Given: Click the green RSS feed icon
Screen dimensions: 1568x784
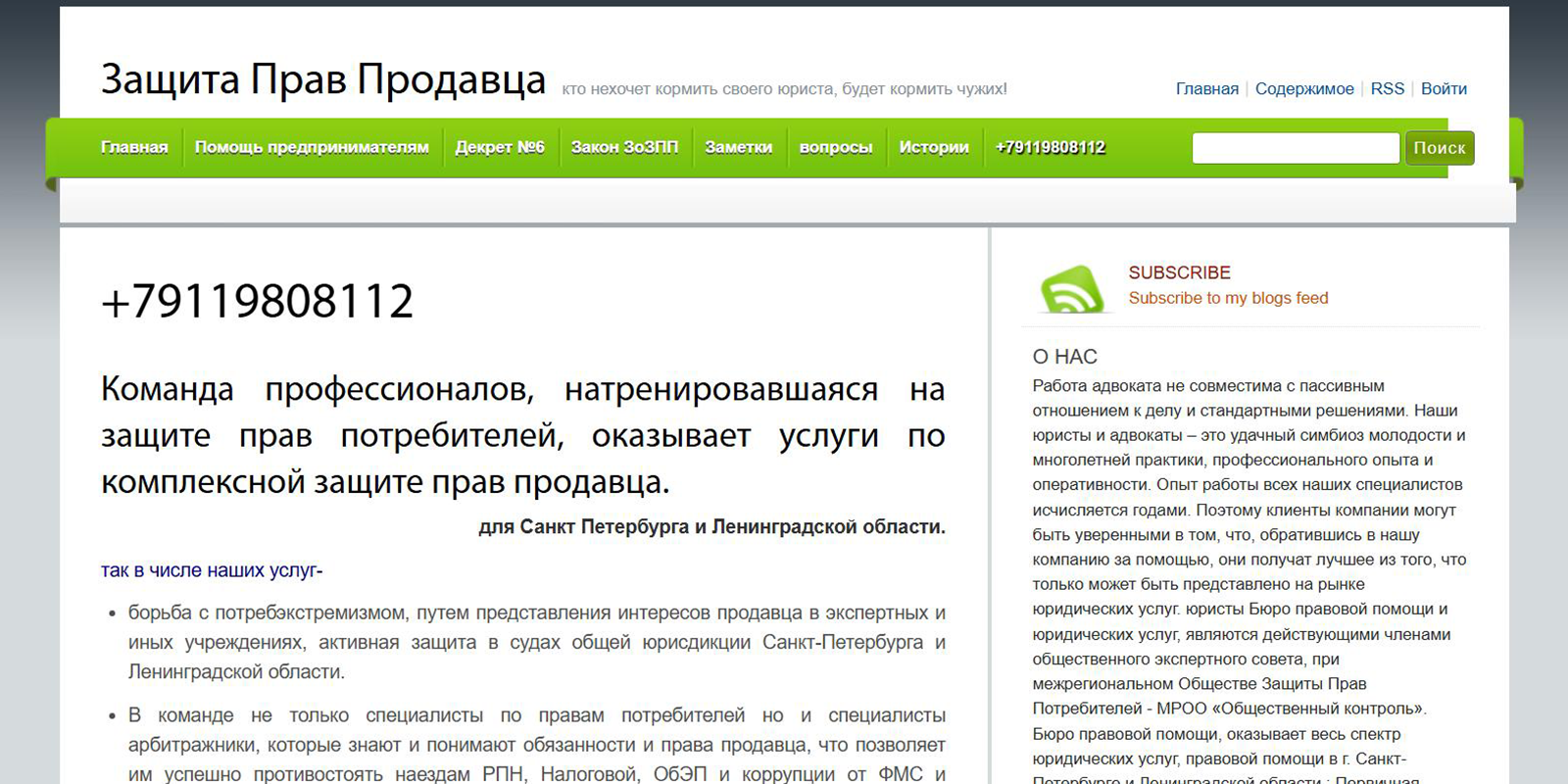Looking at the screenshot, I should (1072, 289).
